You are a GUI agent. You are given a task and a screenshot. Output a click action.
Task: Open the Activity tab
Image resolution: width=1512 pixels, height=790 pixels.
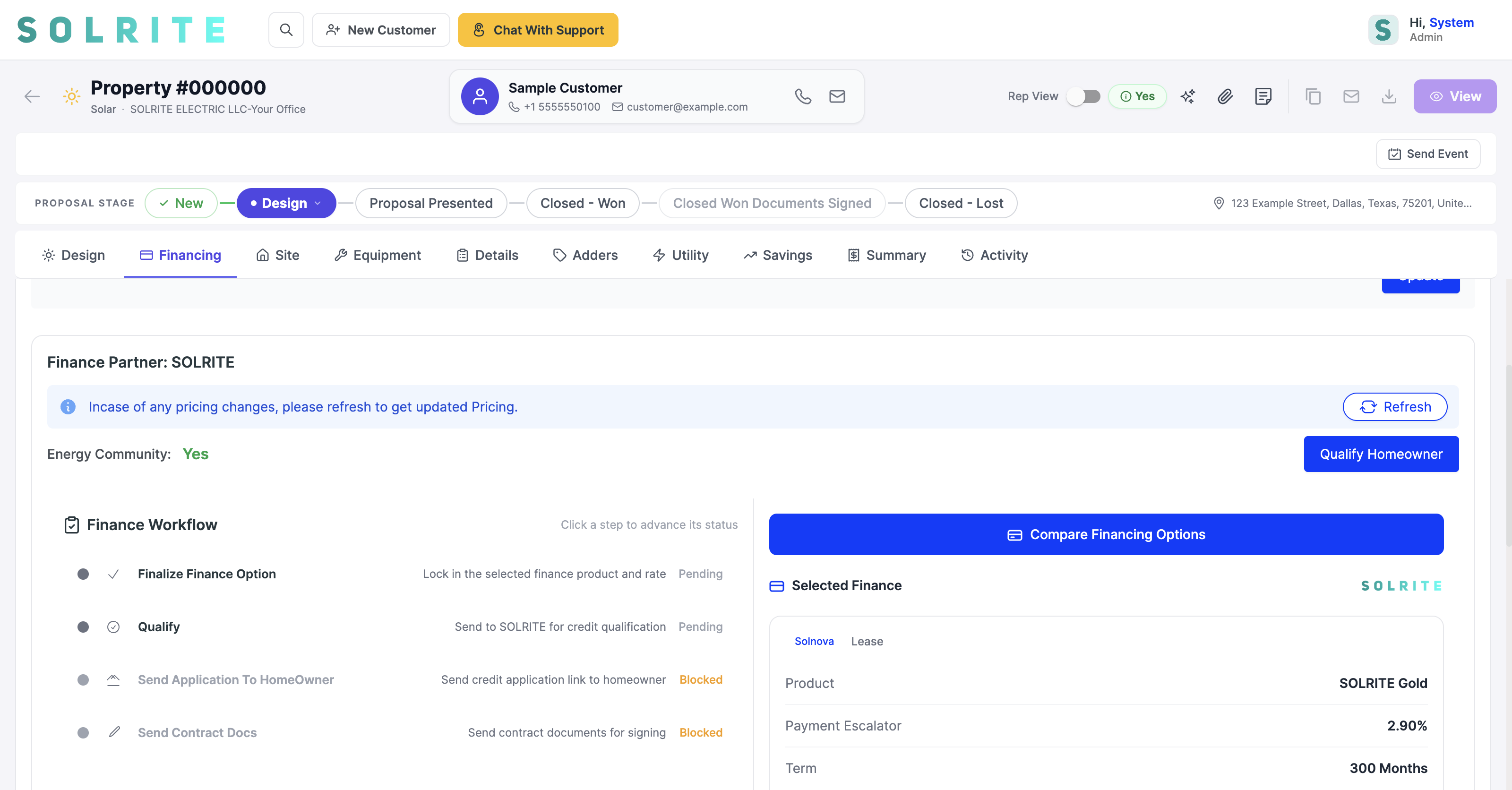coord(994,255)
